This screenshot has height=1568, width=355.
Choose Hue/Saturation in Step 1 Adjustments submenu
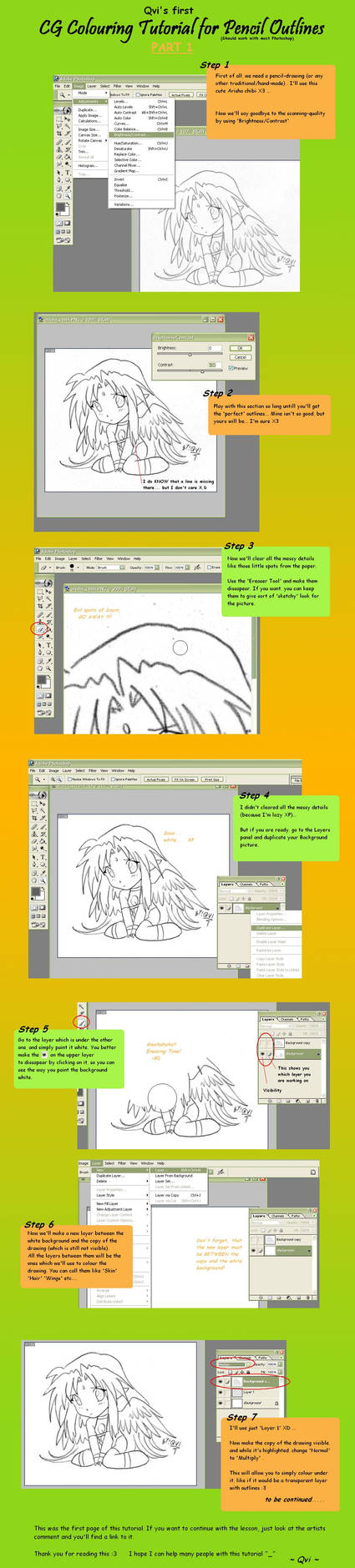click(x=141, y=143)
